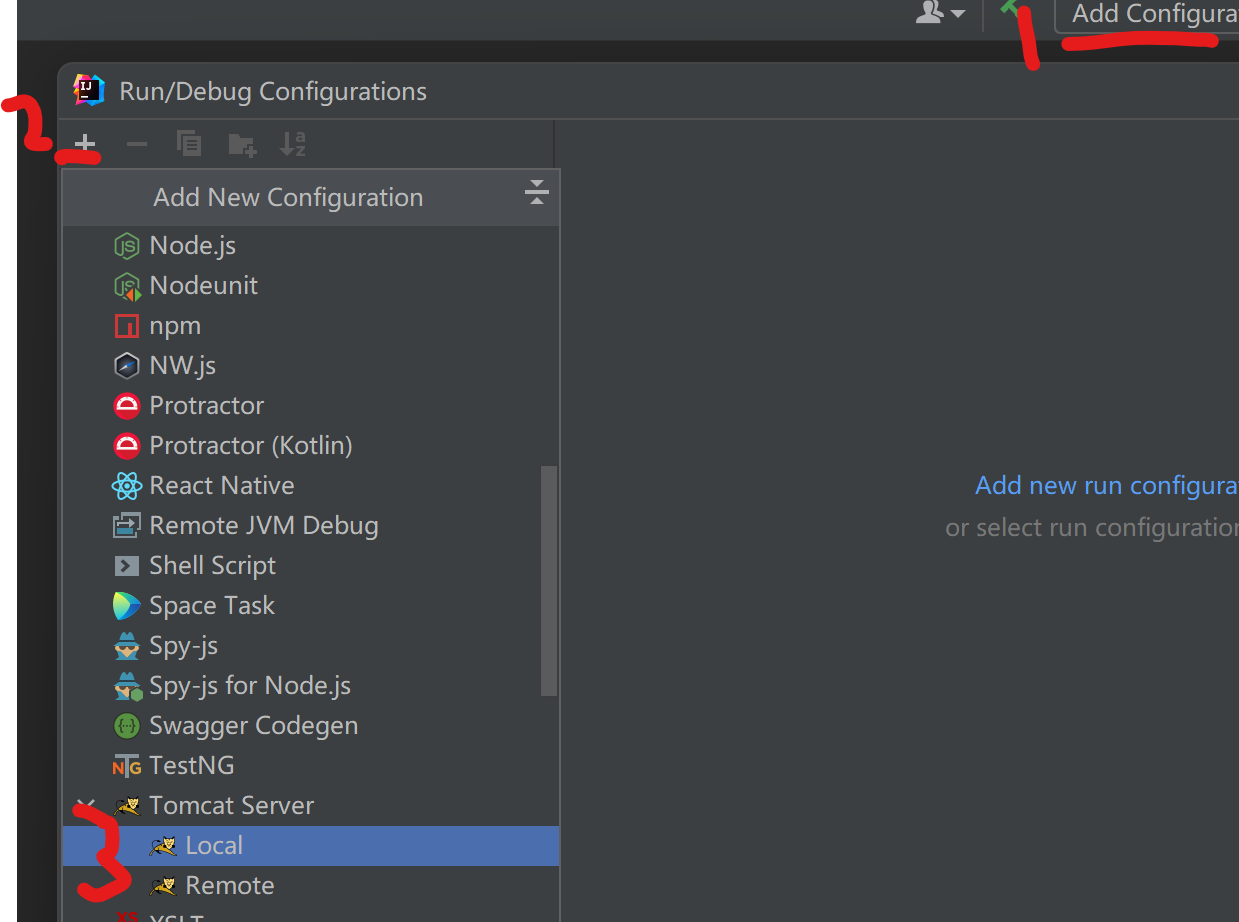
Task: Click the Space Task icon
Action: (126, 606)
